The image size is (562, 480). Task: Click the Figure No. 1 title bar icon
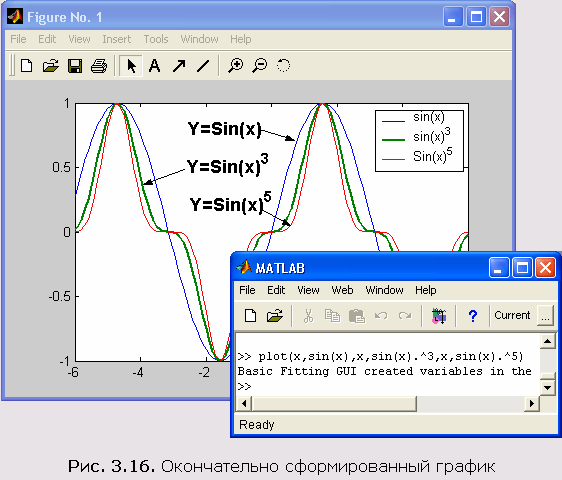pos(15,17)
